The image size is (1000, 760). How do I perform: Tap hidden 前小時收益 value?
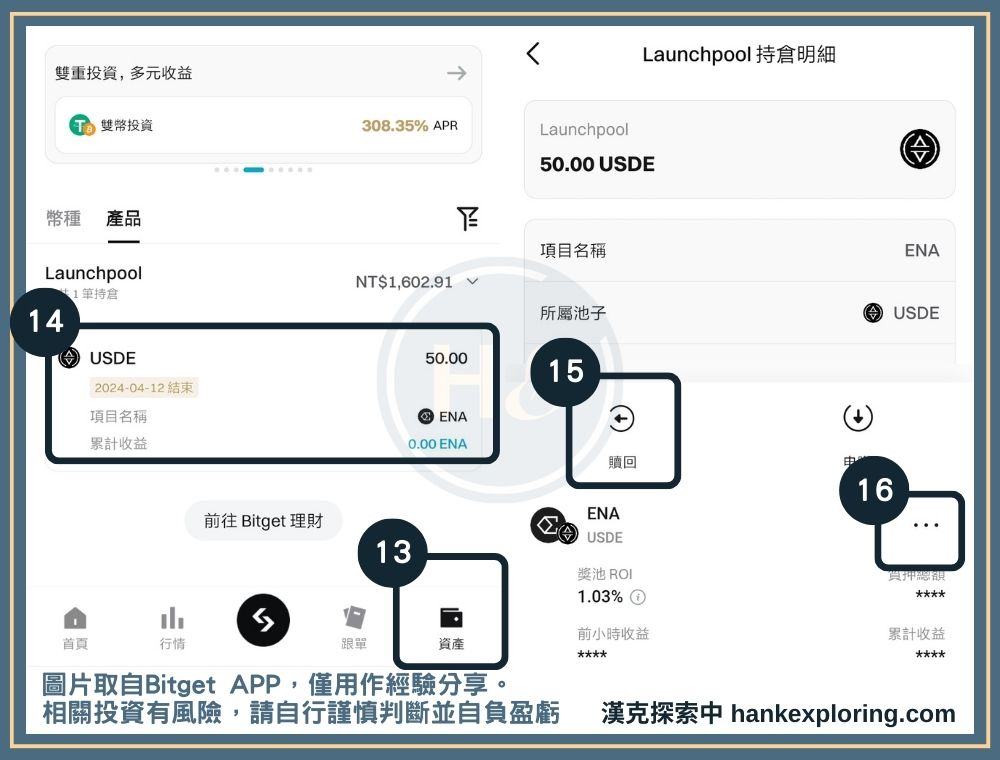pyautogui.click(x=592, y=654)
